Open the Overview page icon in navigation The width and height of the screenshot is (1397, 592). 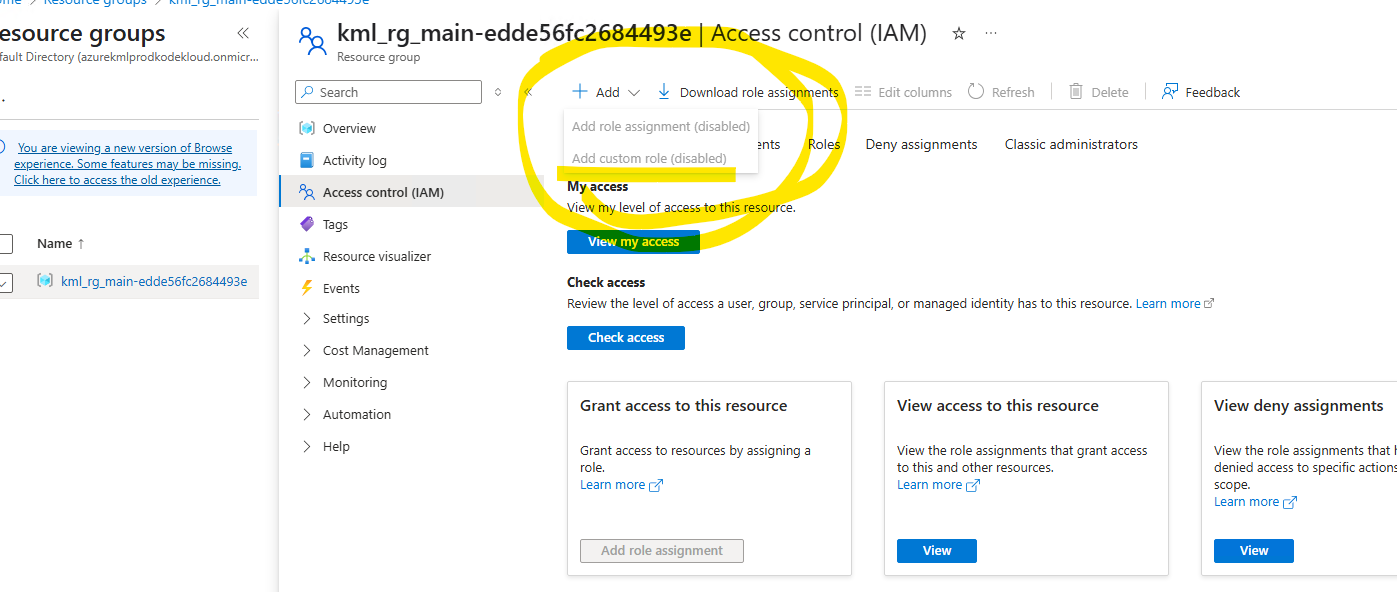pos(307,128)
